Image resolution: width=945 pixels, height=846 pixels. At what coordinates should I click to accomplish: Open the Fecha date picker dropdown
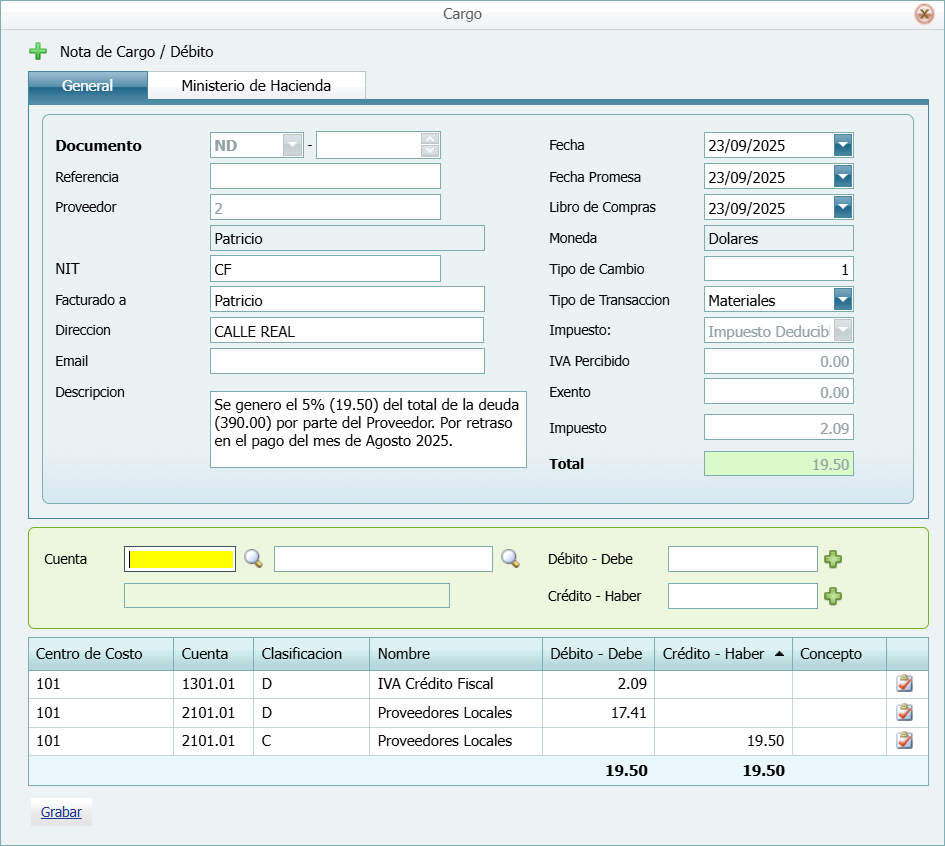[843, 146]
